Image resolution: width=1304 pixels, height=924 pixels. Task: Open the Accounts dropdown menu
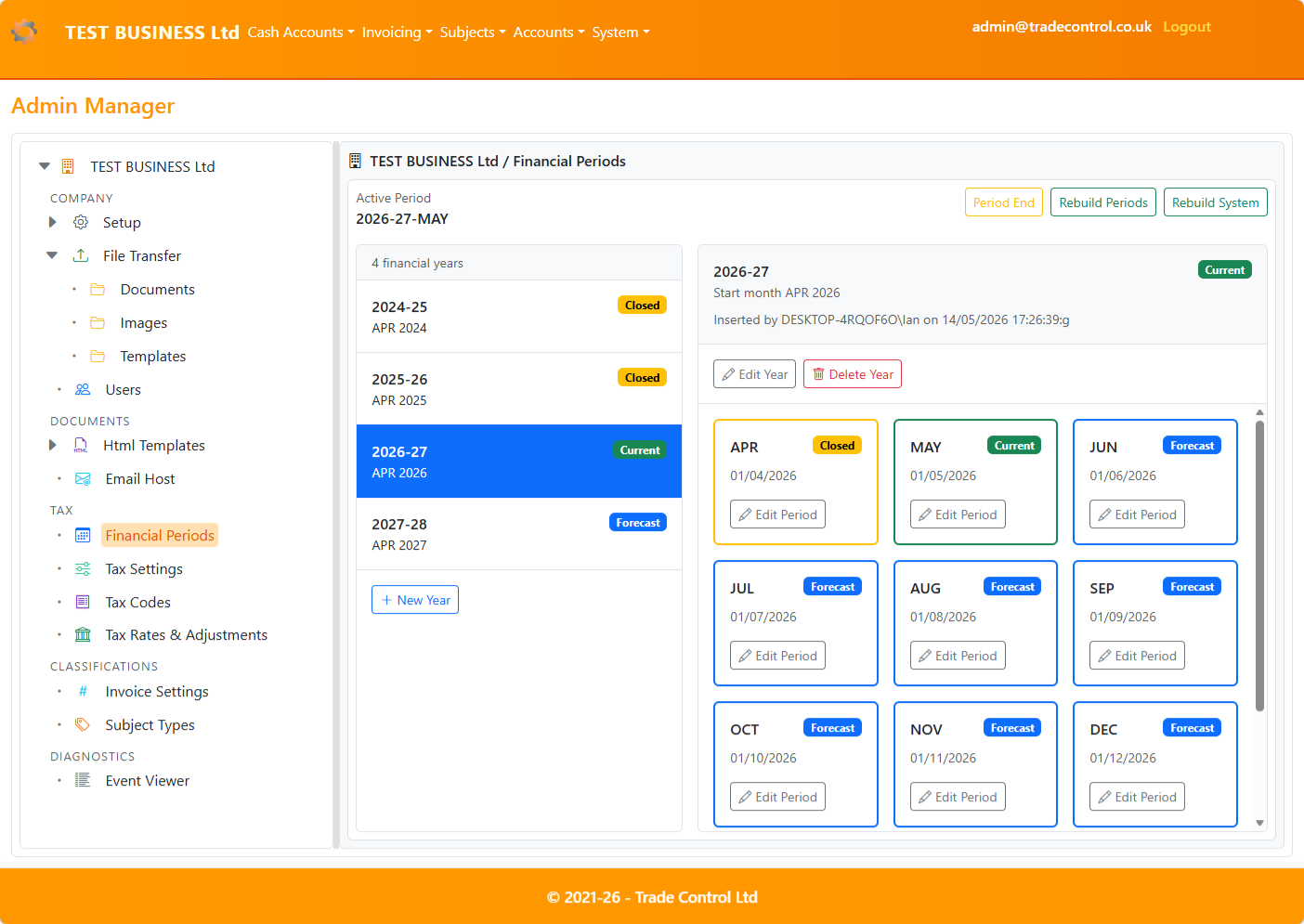click(x=549, y=32)
